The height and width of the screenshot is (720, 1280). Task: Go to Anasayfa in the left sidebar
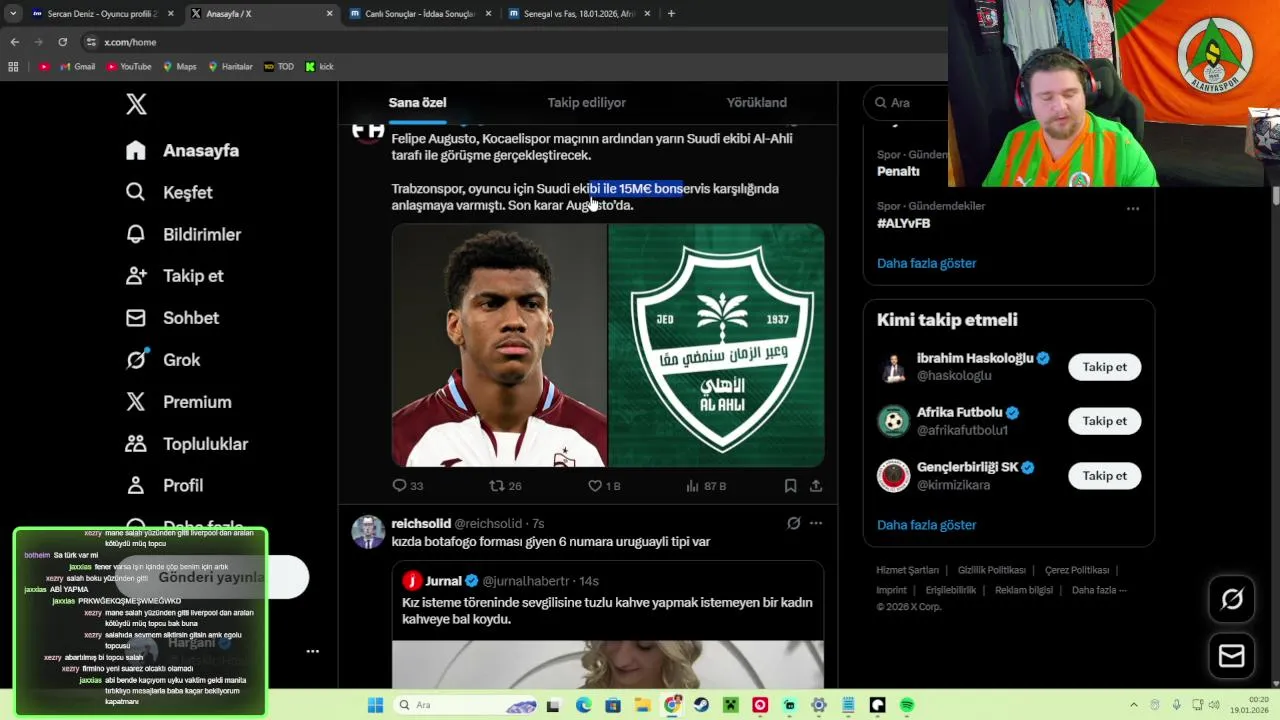pyautogui.click(x=182, y=150)
